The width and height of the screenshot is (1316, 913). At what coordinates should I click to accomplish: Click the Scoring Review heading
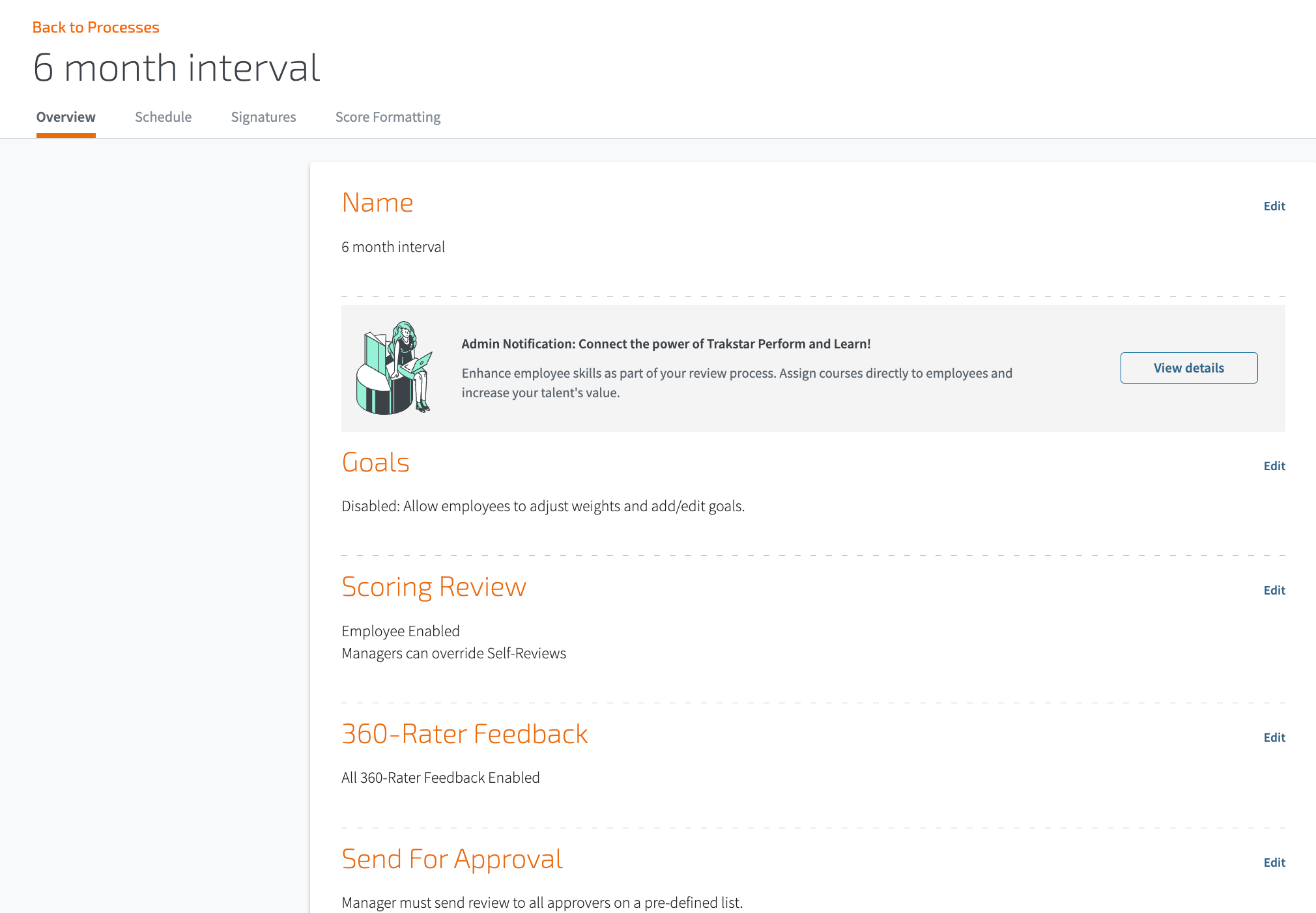[x=434, y=587]
